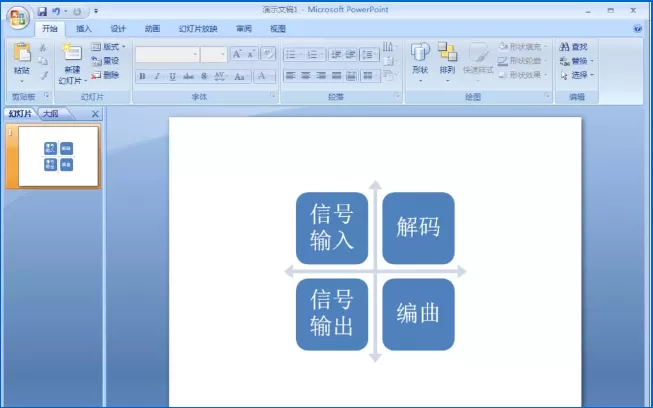Open the line spacing menu
Viewport: 653px width, 408px height.
tap(369, 55)
